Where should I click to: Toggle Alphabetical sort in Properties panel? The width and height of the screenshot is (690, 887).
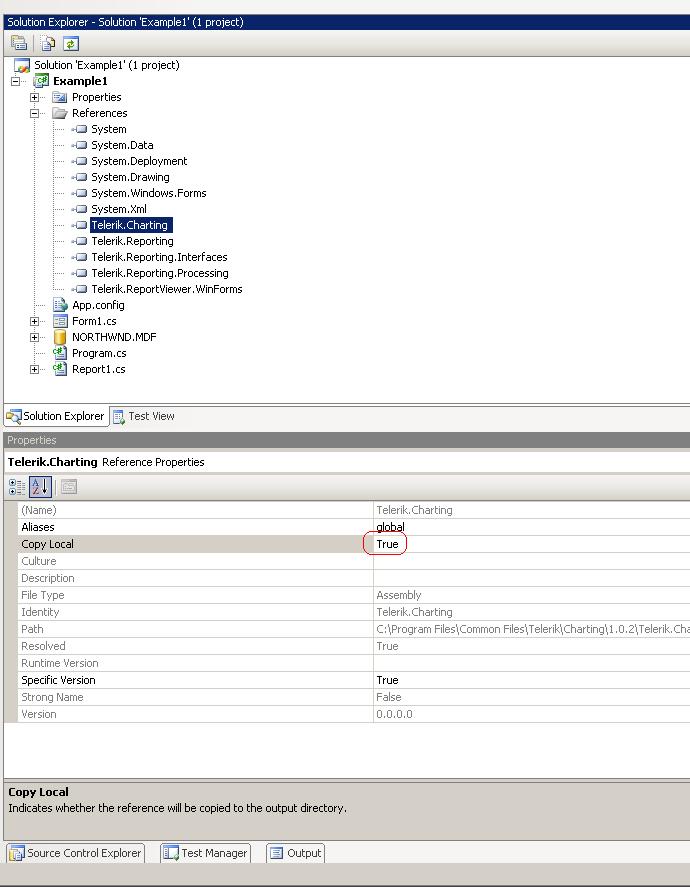[x=40, y=487]
